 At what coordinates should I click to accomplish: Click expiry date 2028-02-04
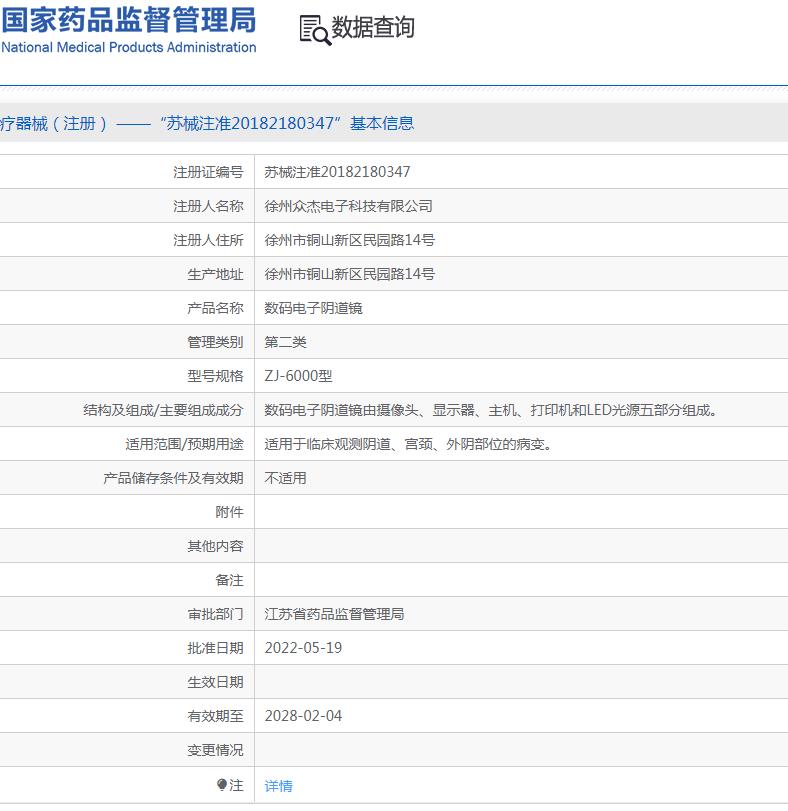click(x=304, y=716)
